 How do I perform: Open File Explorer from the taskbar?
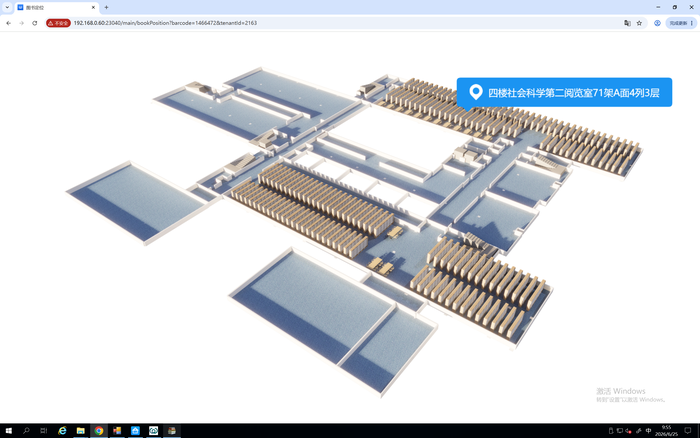80,431
